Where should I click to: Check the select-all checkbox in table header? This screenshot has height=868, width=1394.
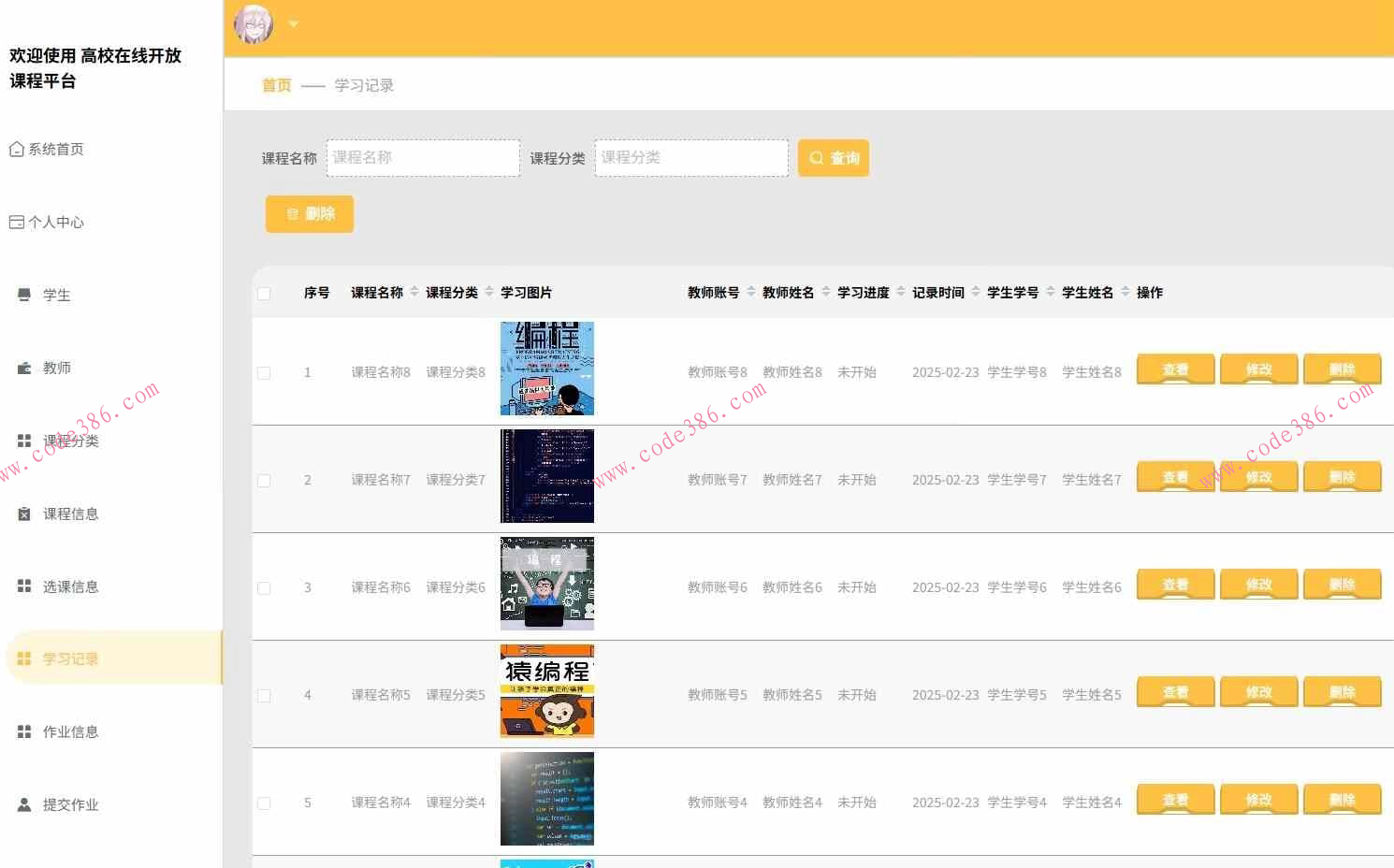(x=264, y=293)
